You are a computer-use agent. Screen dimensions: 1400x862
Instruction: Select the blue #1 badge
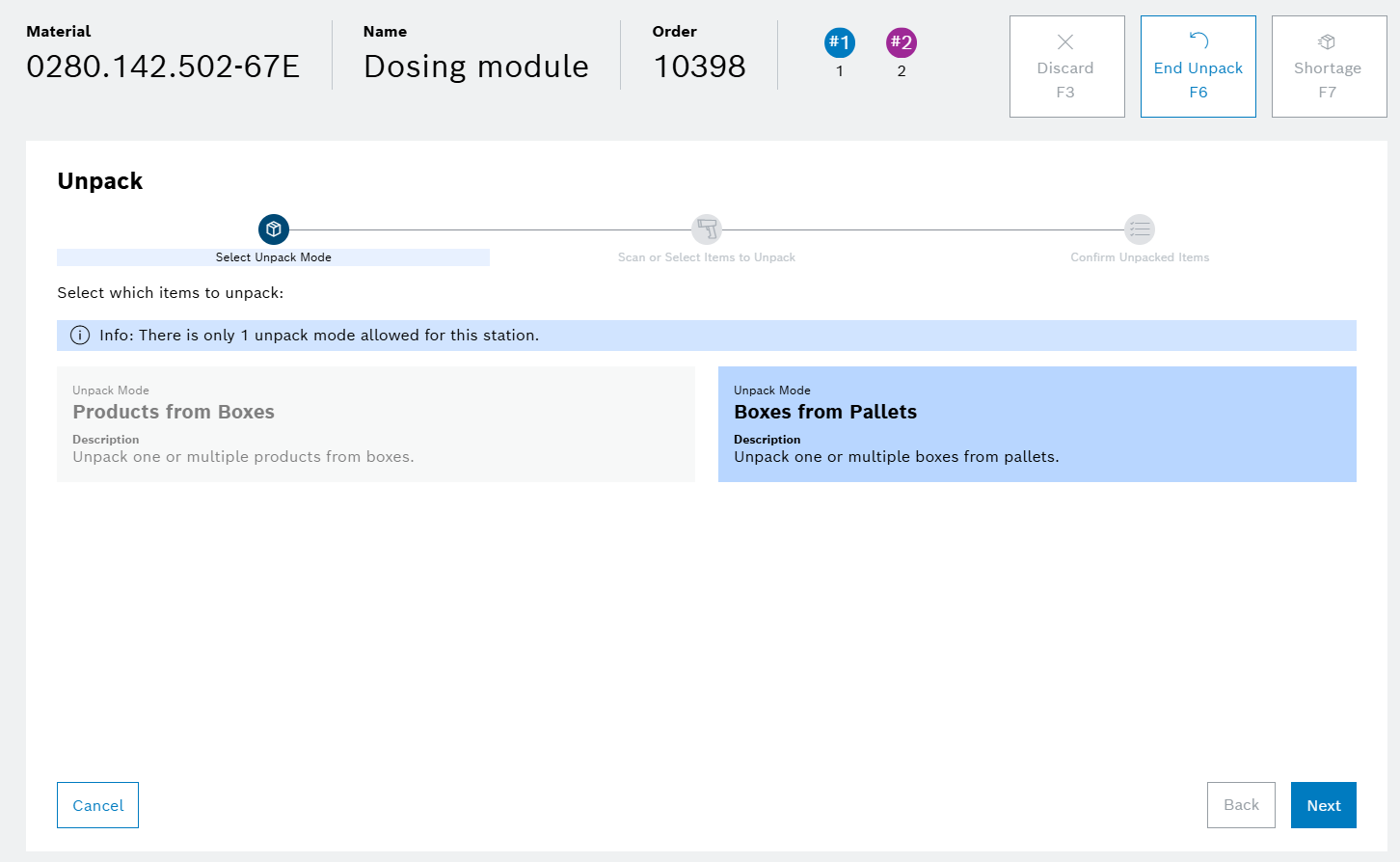tap(840, 42)
